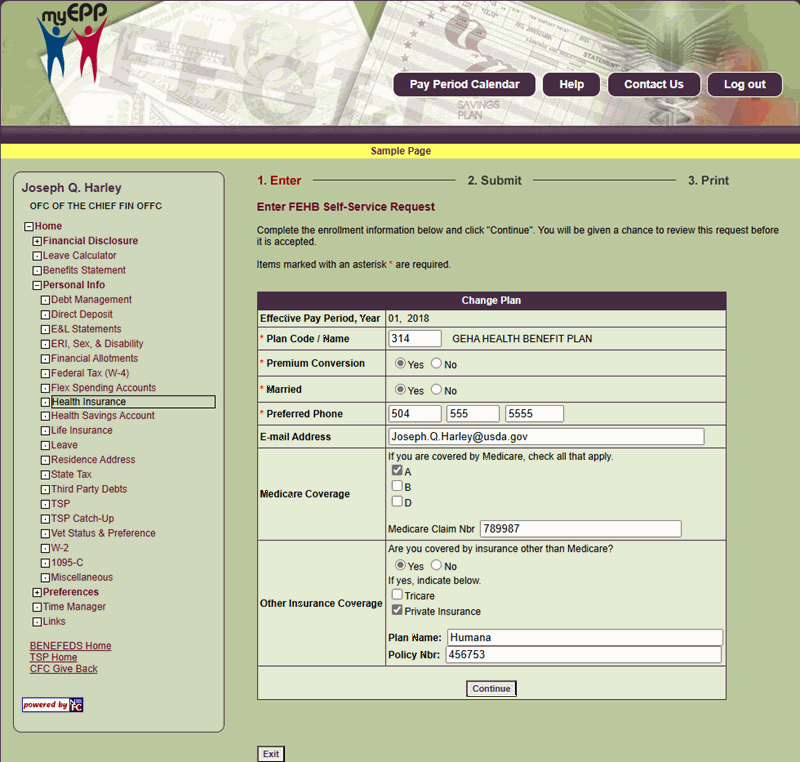Open the TSP item in sidebar

(60, 504)
